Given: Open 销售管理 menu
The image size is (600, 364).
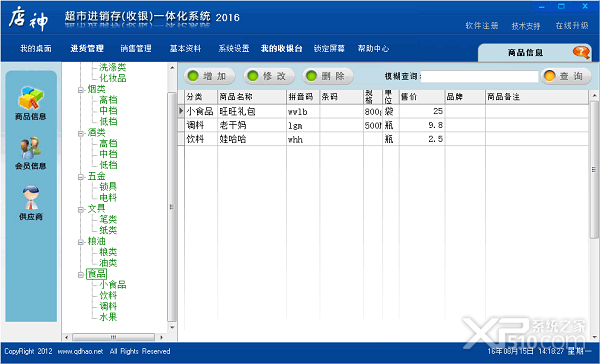Looking at the screenshot, I should tap(136, 49).
